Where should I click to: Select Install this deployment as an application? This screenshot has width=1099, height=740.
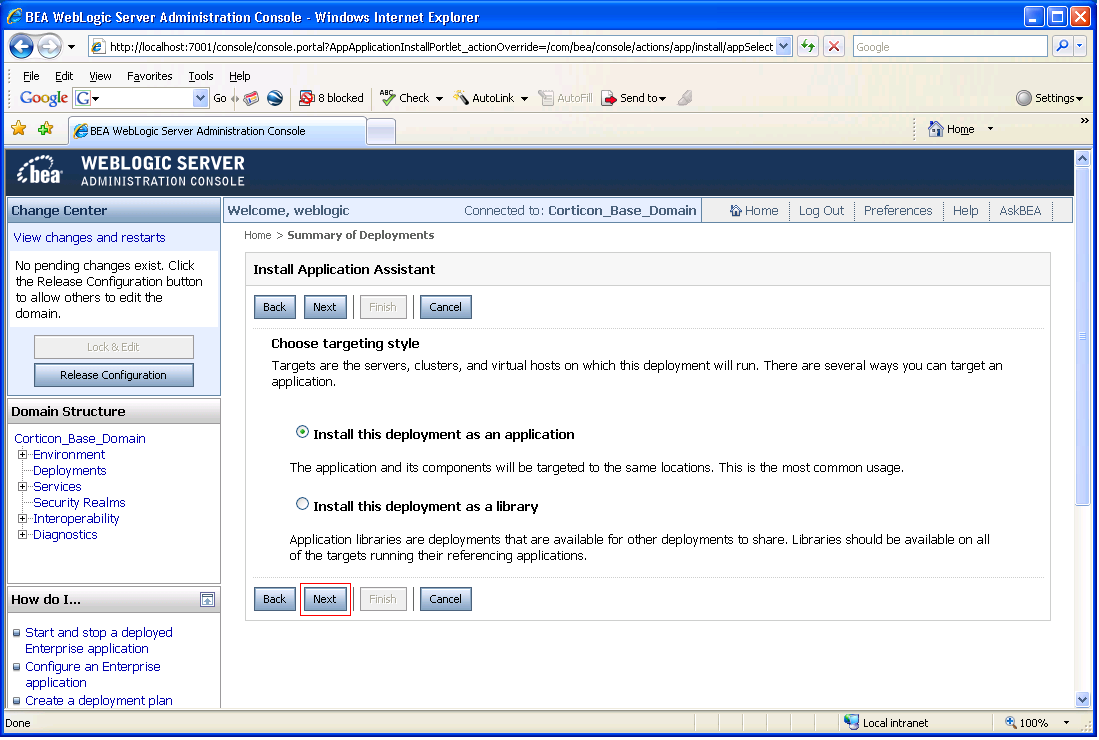point(302,432)
